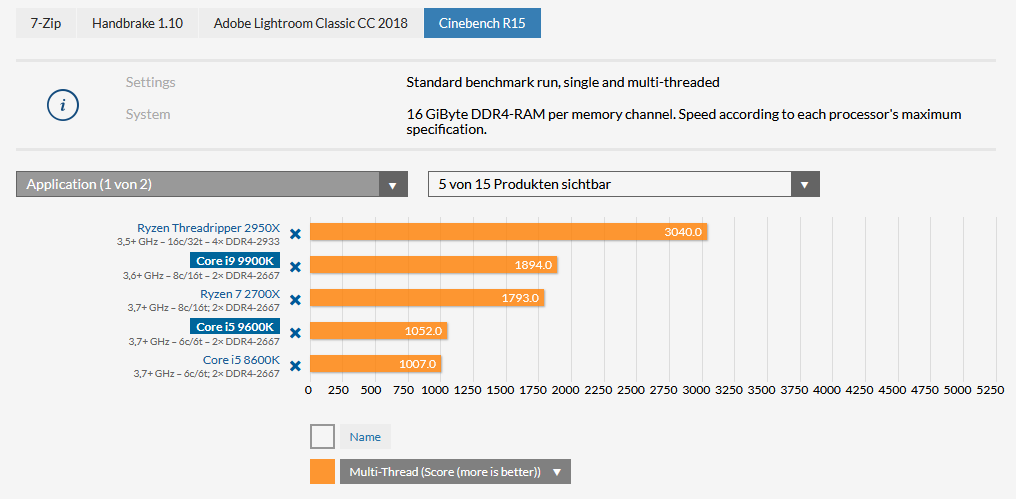Open the Ryzen Threadripper 2950X link

point(208,228)
